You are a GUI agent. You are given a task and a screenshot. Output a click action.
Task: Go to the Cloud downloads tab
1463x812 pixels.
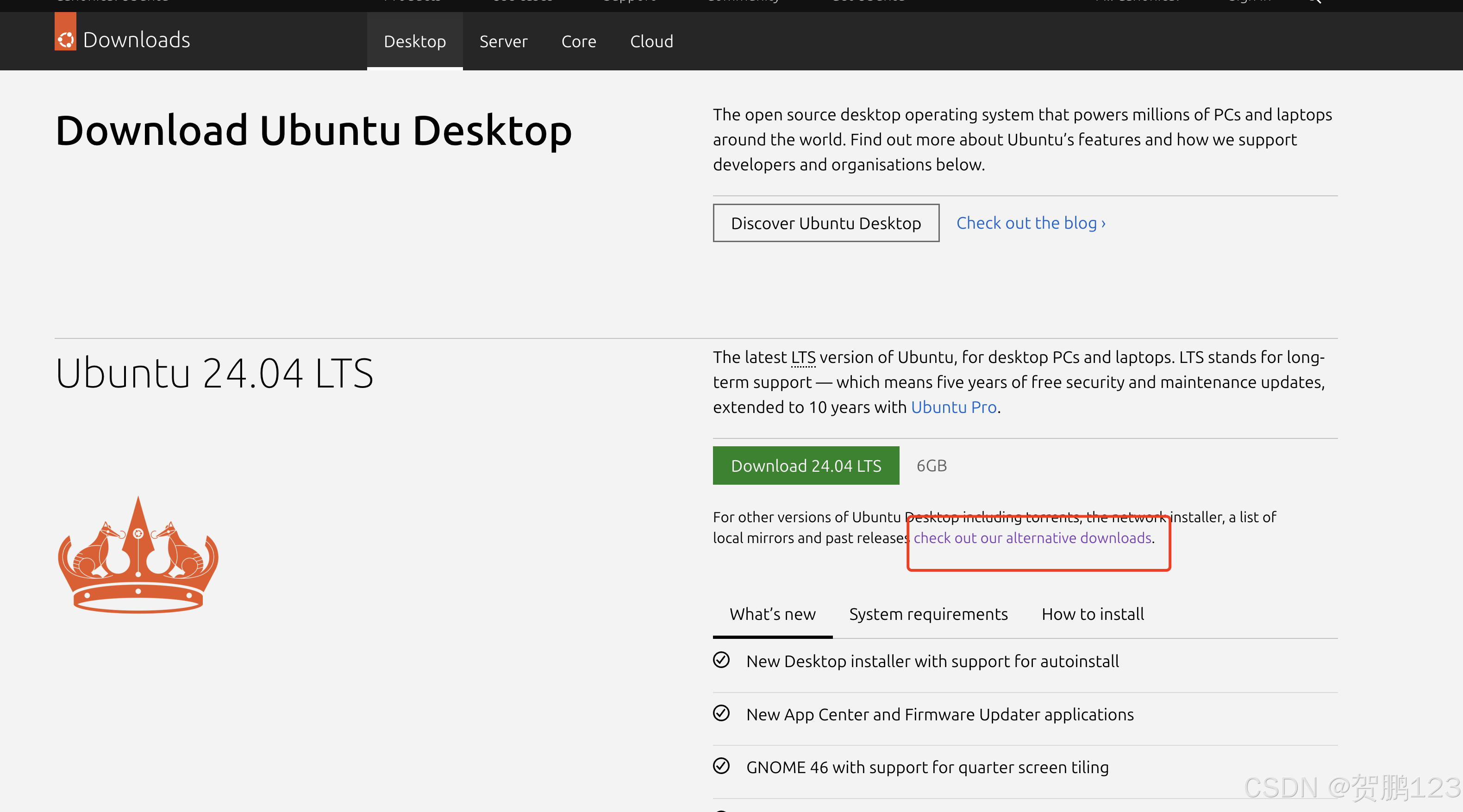(651, 42)
